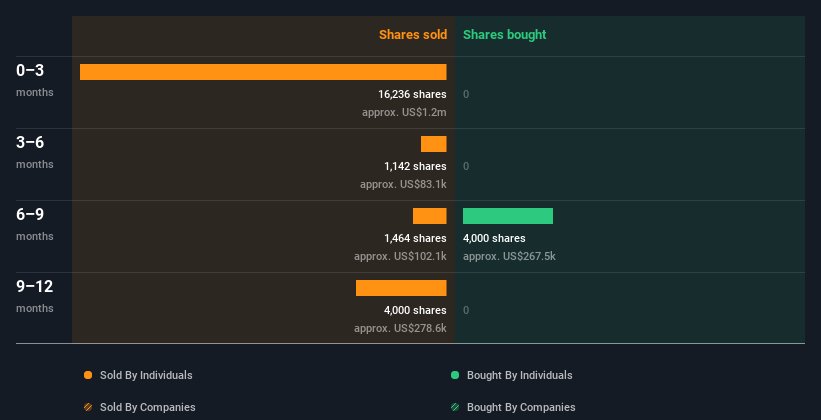Toggle the Bought By Companies legend label
Image resolution: width=821 pixels, height=420 pixels.
tap(521, 407)
